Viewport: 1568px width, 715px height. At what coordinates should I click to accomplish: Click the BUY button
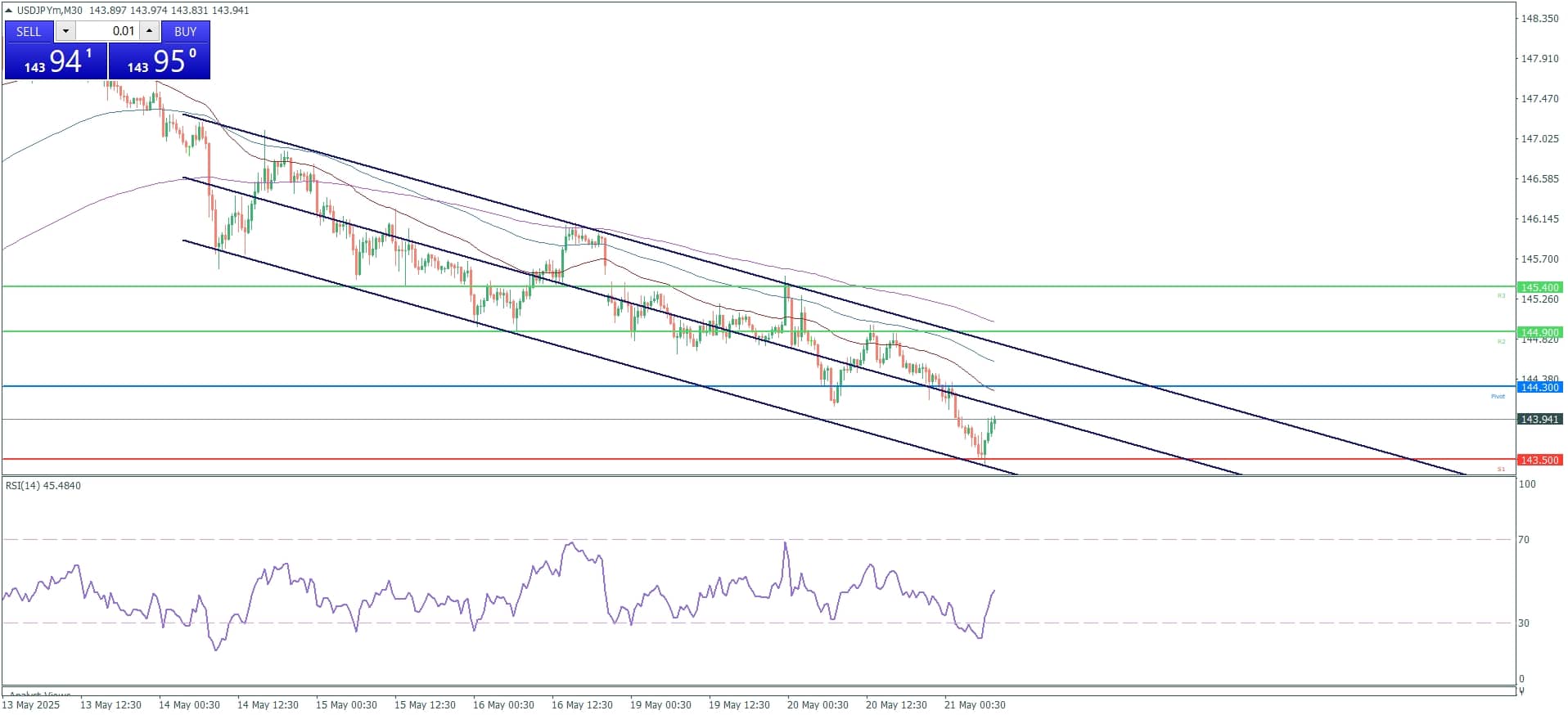[x=186, y=31]
